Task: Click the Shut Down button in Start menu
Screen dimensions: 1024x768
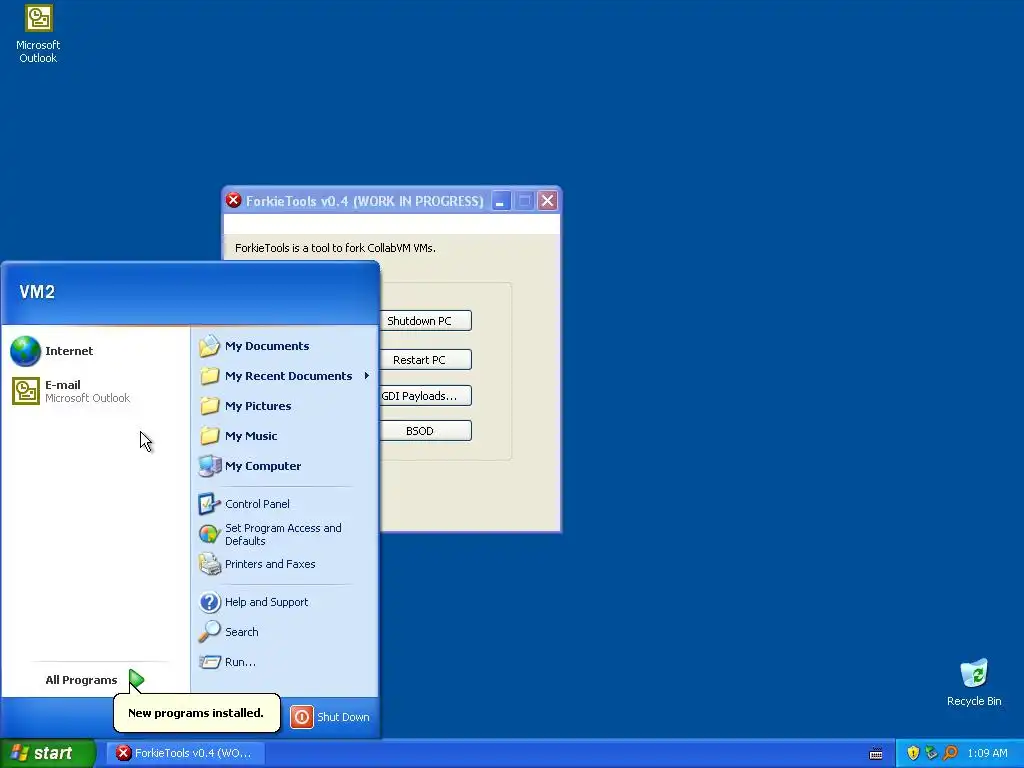Action: click(x=330, y=717)
